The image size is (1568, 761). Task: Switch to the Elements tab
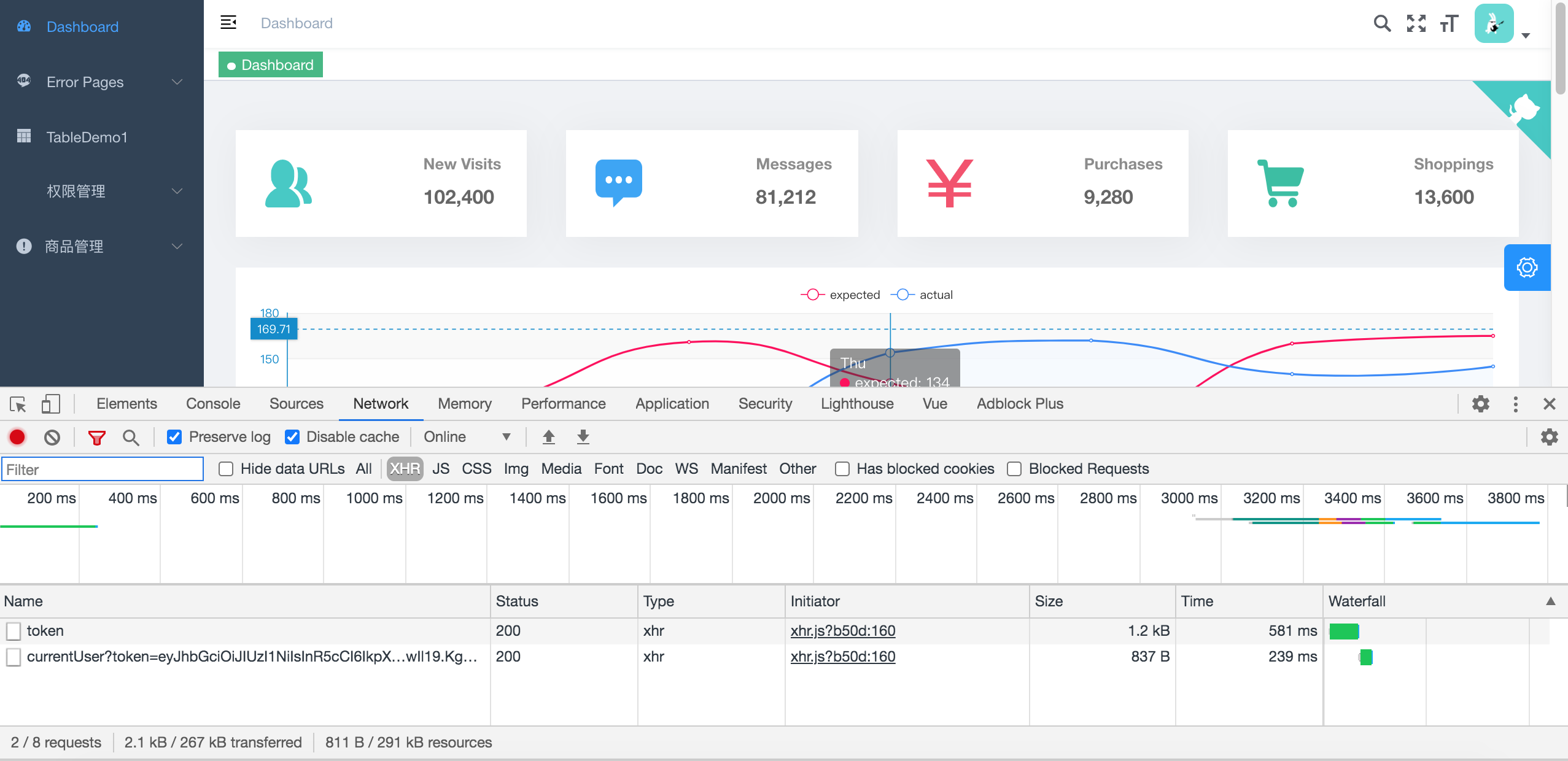(x=126, y=404)
